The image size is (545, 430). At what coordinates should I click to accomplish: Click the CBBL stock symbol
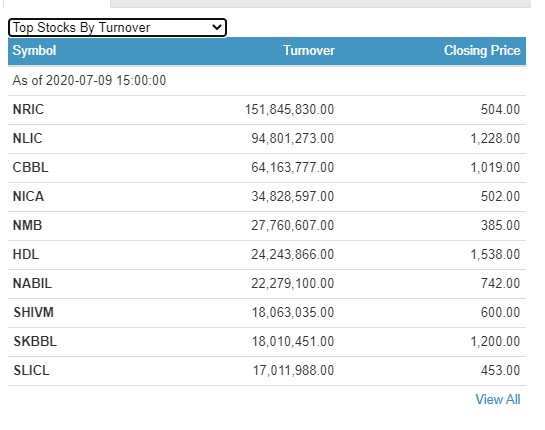coord(30,168)
